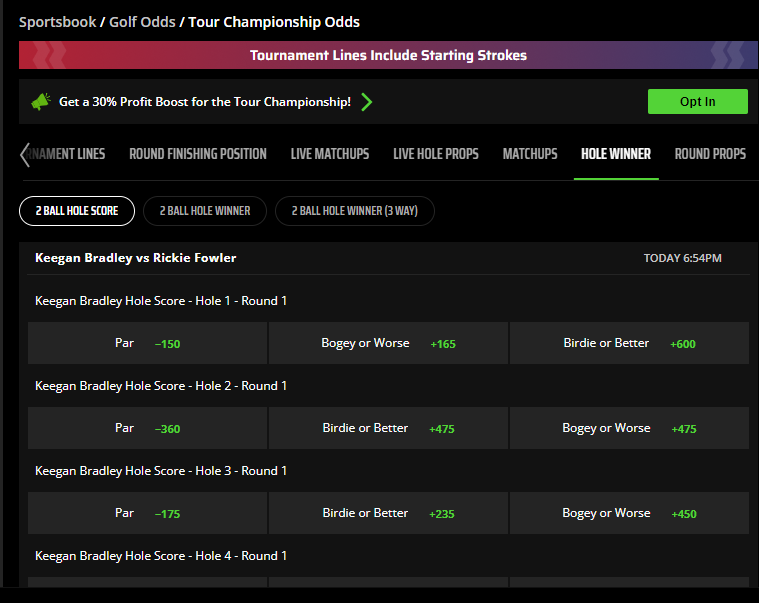Bet Hole 2 Bogey or Worse +475
The image size is (759, 603).
629,428
